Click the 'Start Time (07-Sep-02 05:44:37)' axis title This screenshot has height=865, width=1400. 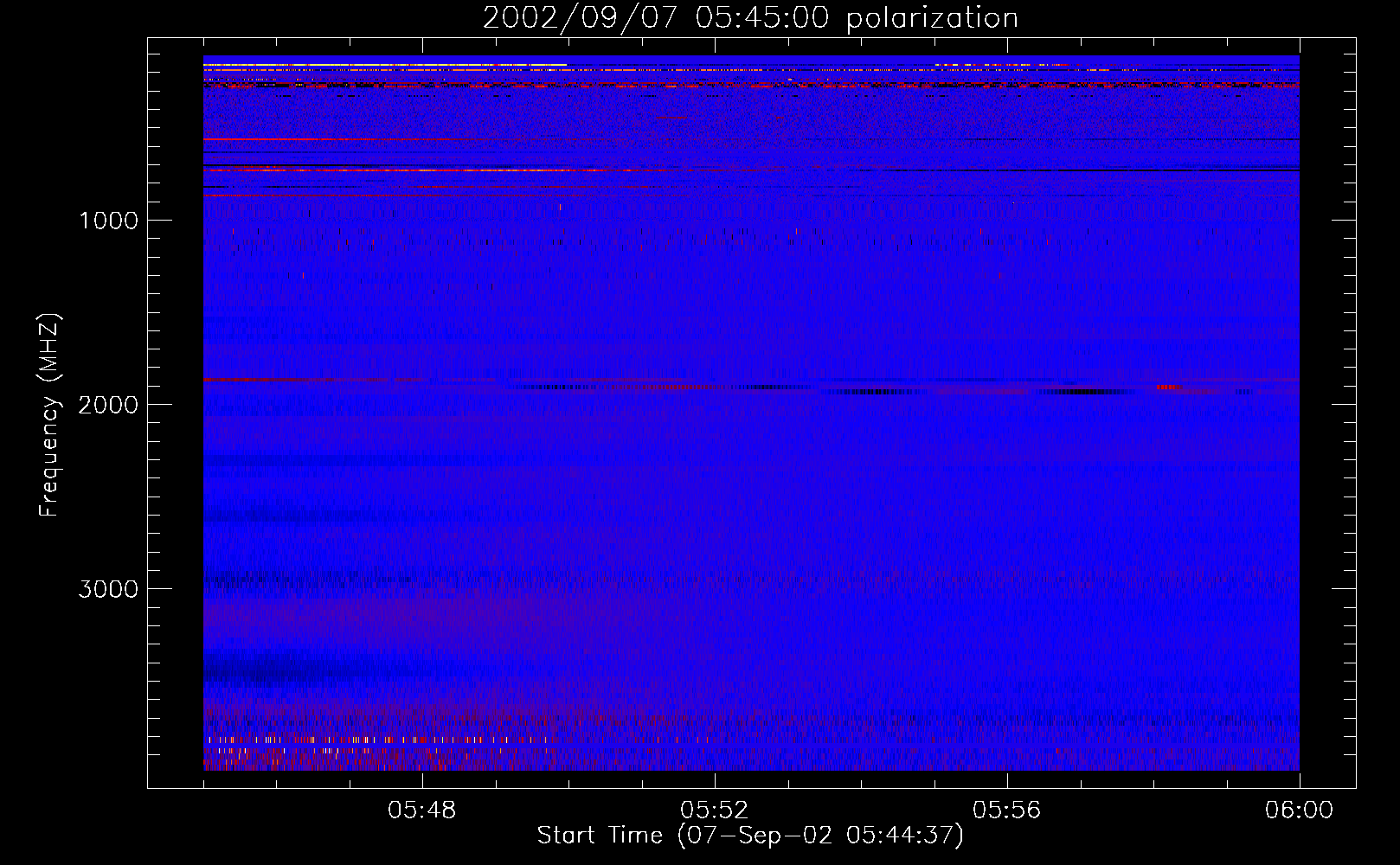click(x=750, y=836)
